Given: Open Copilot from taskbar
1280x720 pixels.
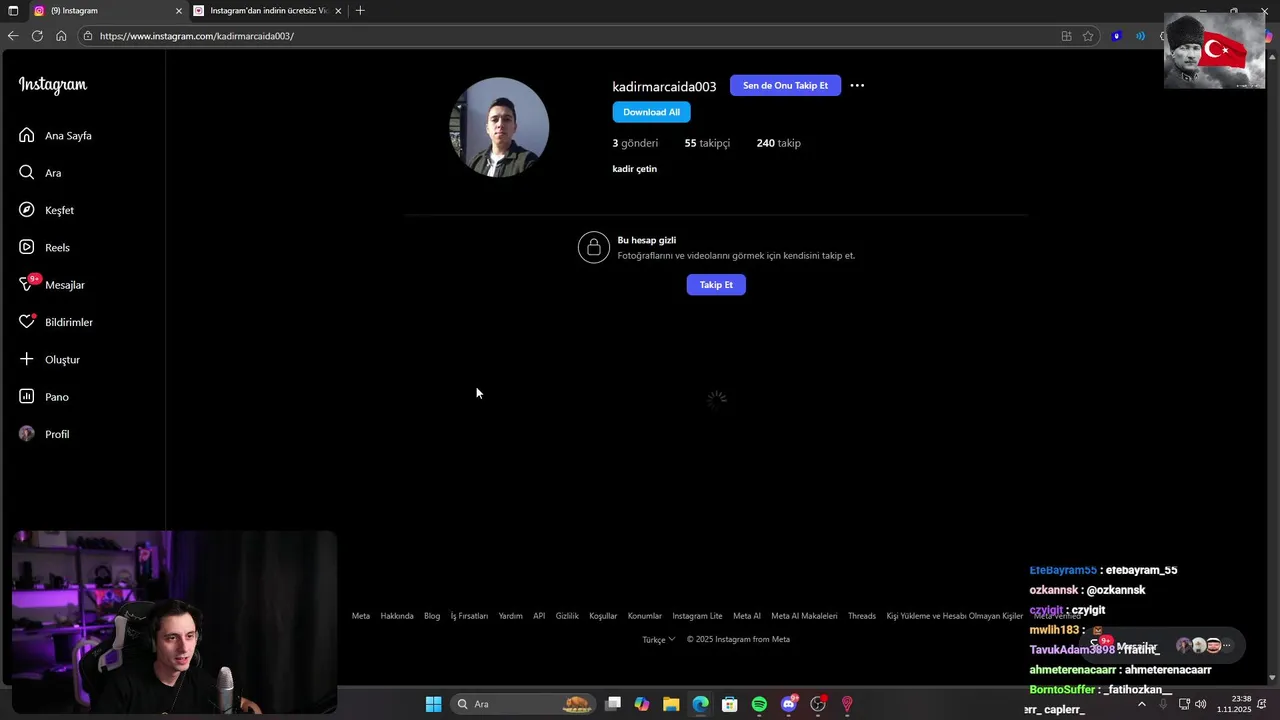Looking at the screenshot, I should coord(642,704).
